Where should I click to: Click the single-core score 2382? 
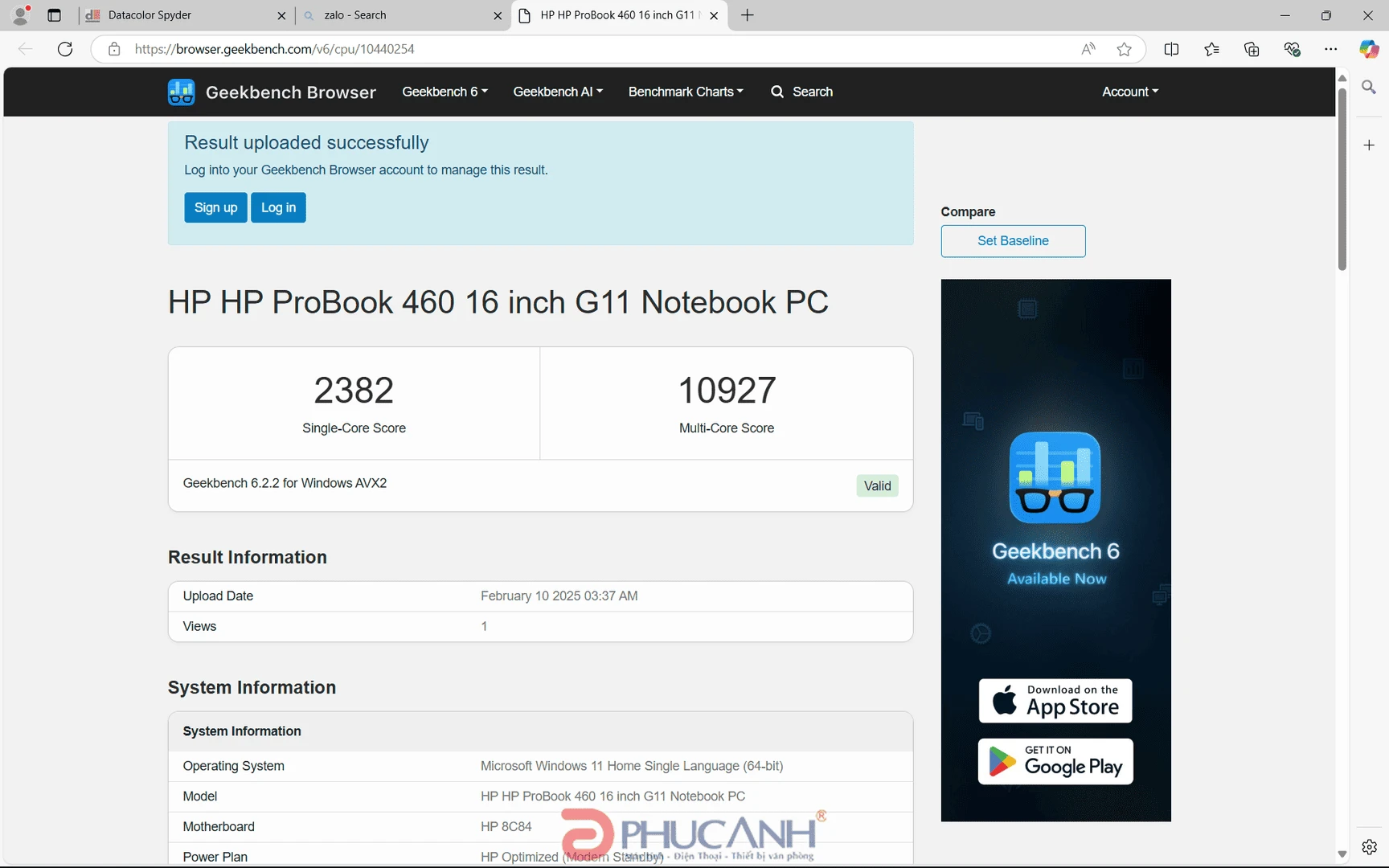point(354,391)
